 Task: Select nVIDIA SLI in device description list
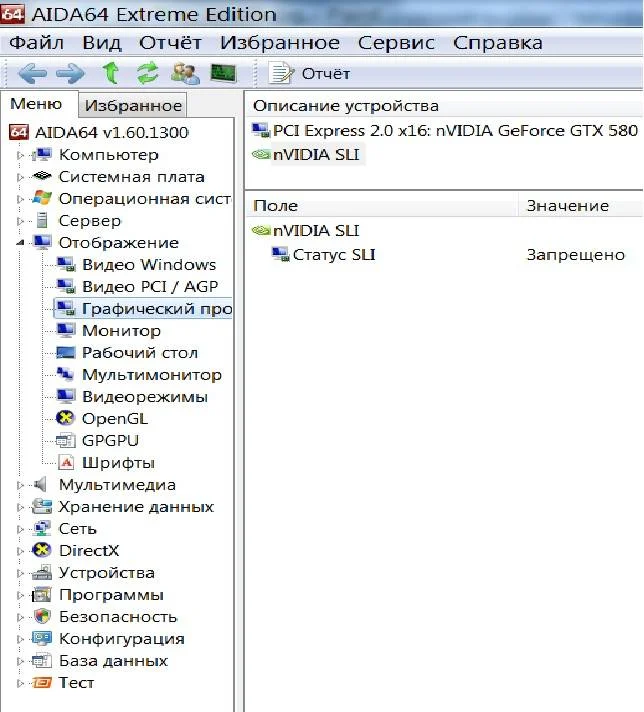coord(307,155)
